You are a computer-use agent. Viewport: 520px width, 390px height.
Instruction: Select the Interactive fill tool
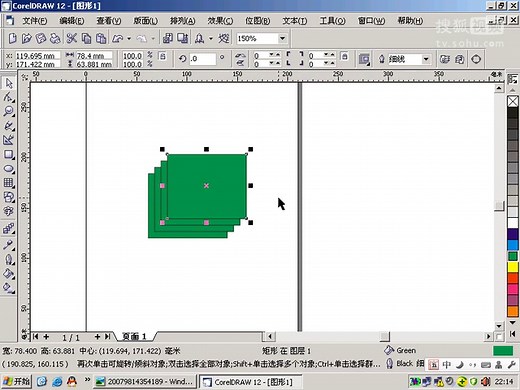[9, 288]
